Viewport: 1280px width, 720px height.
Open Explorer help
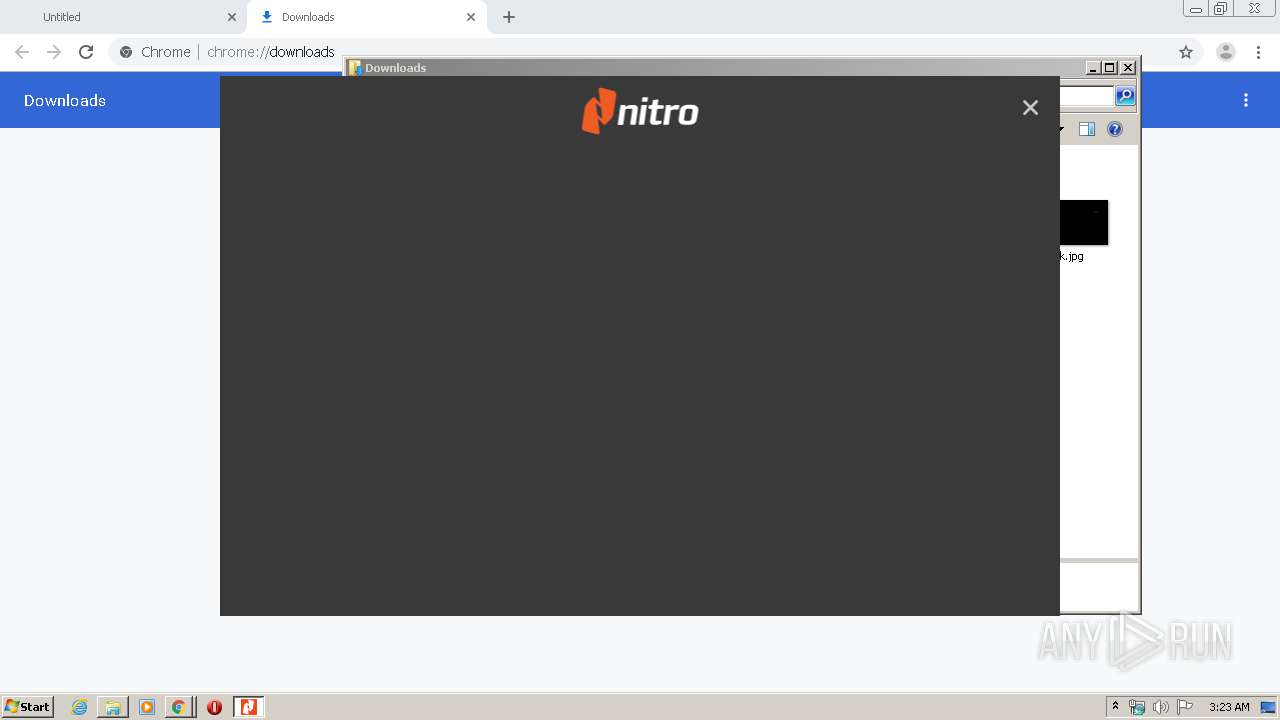1115,129
